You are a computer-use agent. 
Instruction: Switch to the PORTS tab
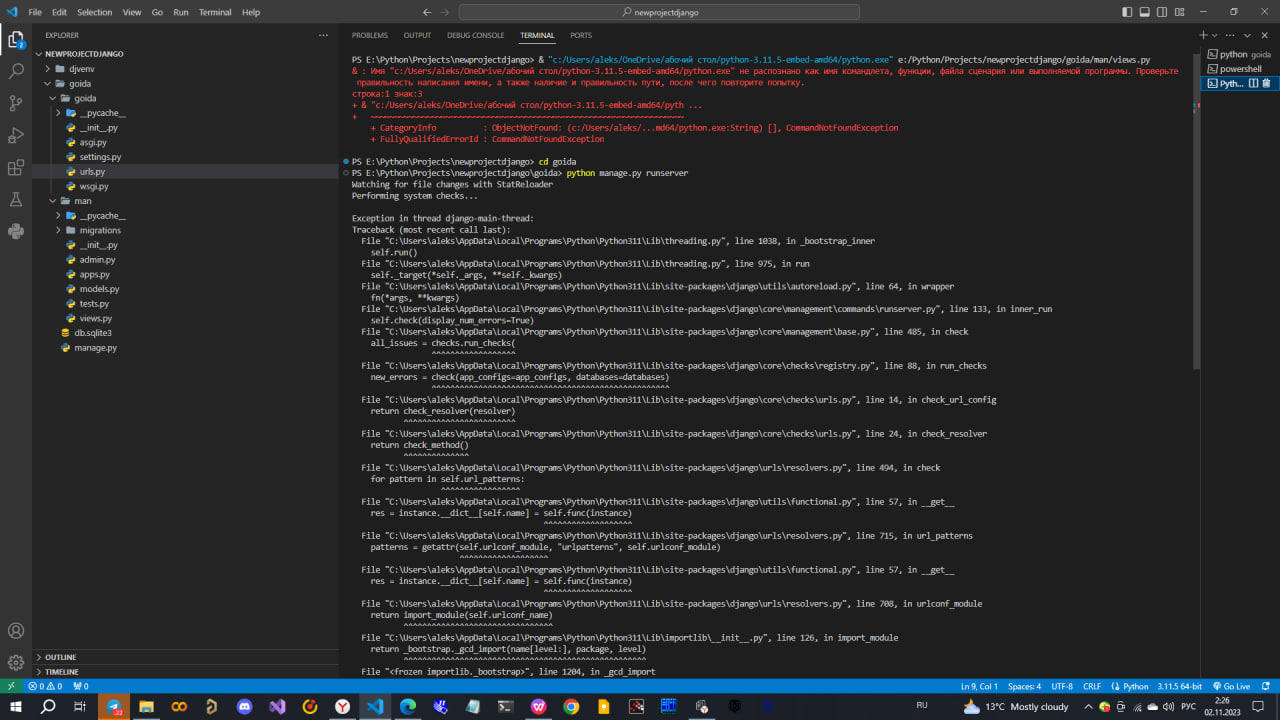point(581,35)
